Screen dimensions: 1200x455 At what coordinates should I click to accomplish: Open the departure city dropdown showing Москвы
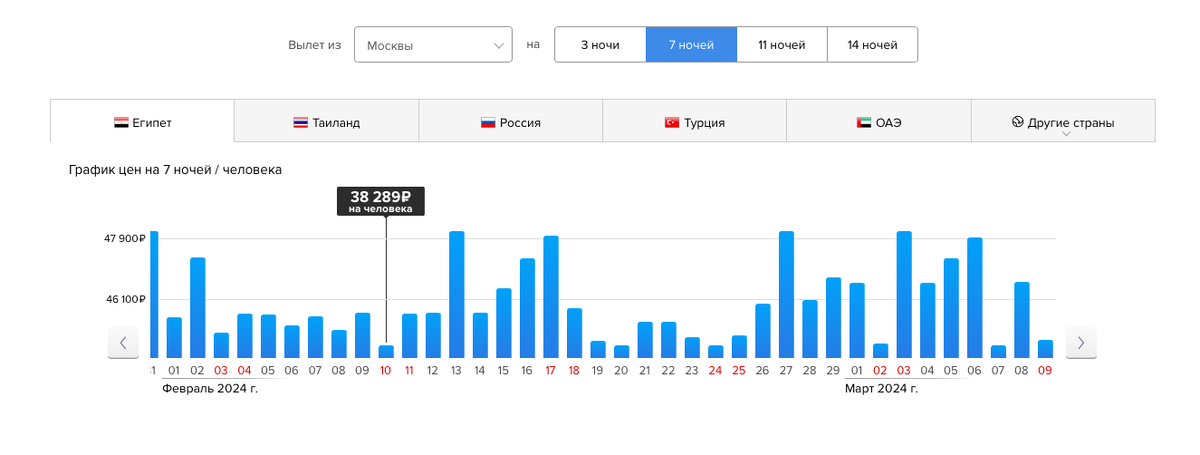click(433, 45)
